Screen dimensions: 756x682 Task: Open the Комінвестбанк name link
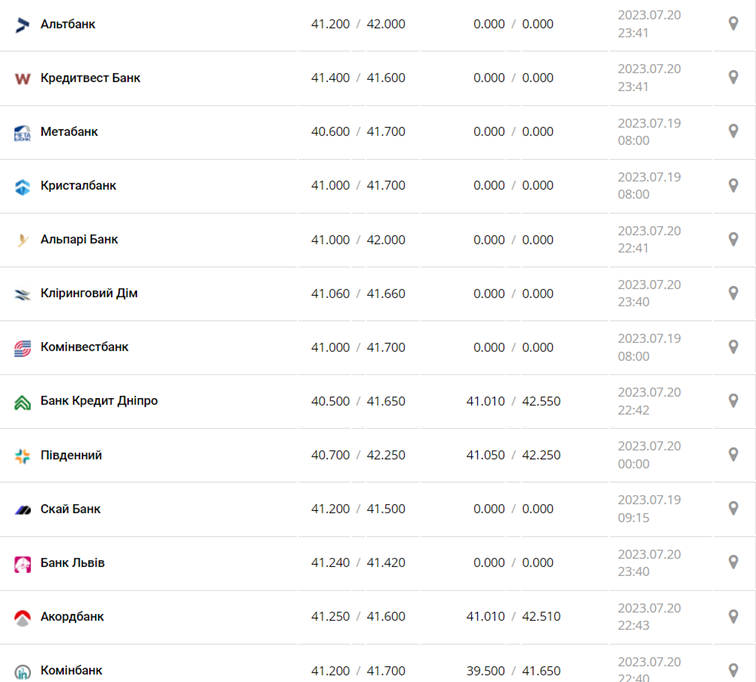click(x=84, y=347)
